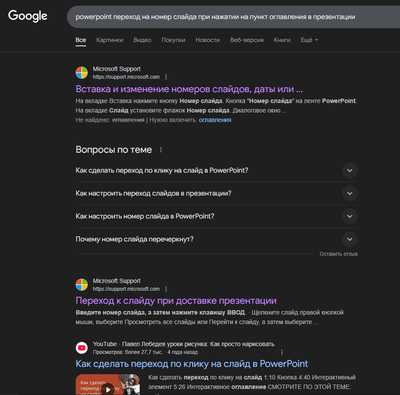Image resolution: width=400 pixels, height=395 pixels.
Task: Open the three-dot menu of first result
Action: (x=166, y=77)
